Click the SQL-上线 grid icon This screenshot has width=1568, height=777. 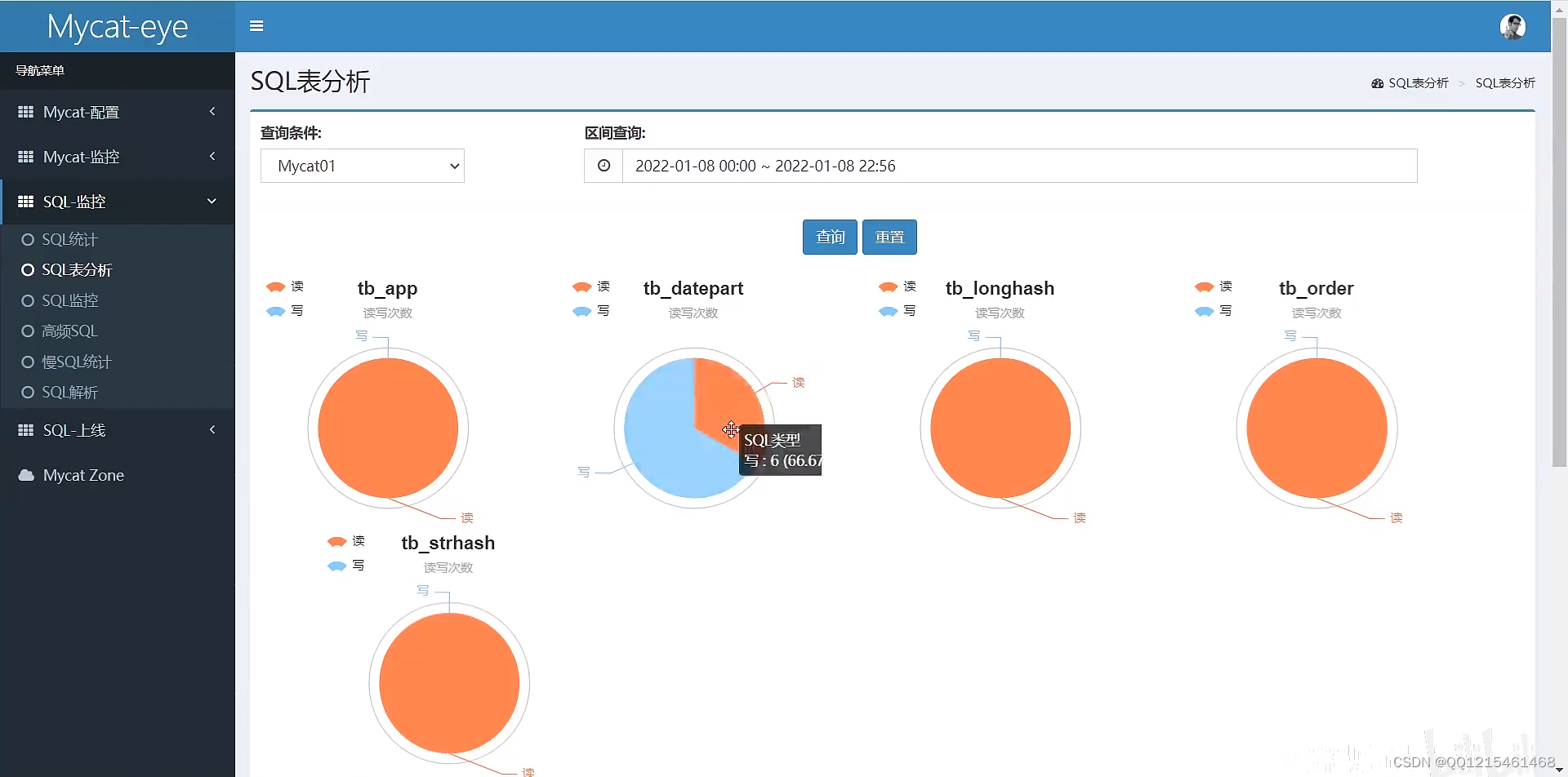26,430
